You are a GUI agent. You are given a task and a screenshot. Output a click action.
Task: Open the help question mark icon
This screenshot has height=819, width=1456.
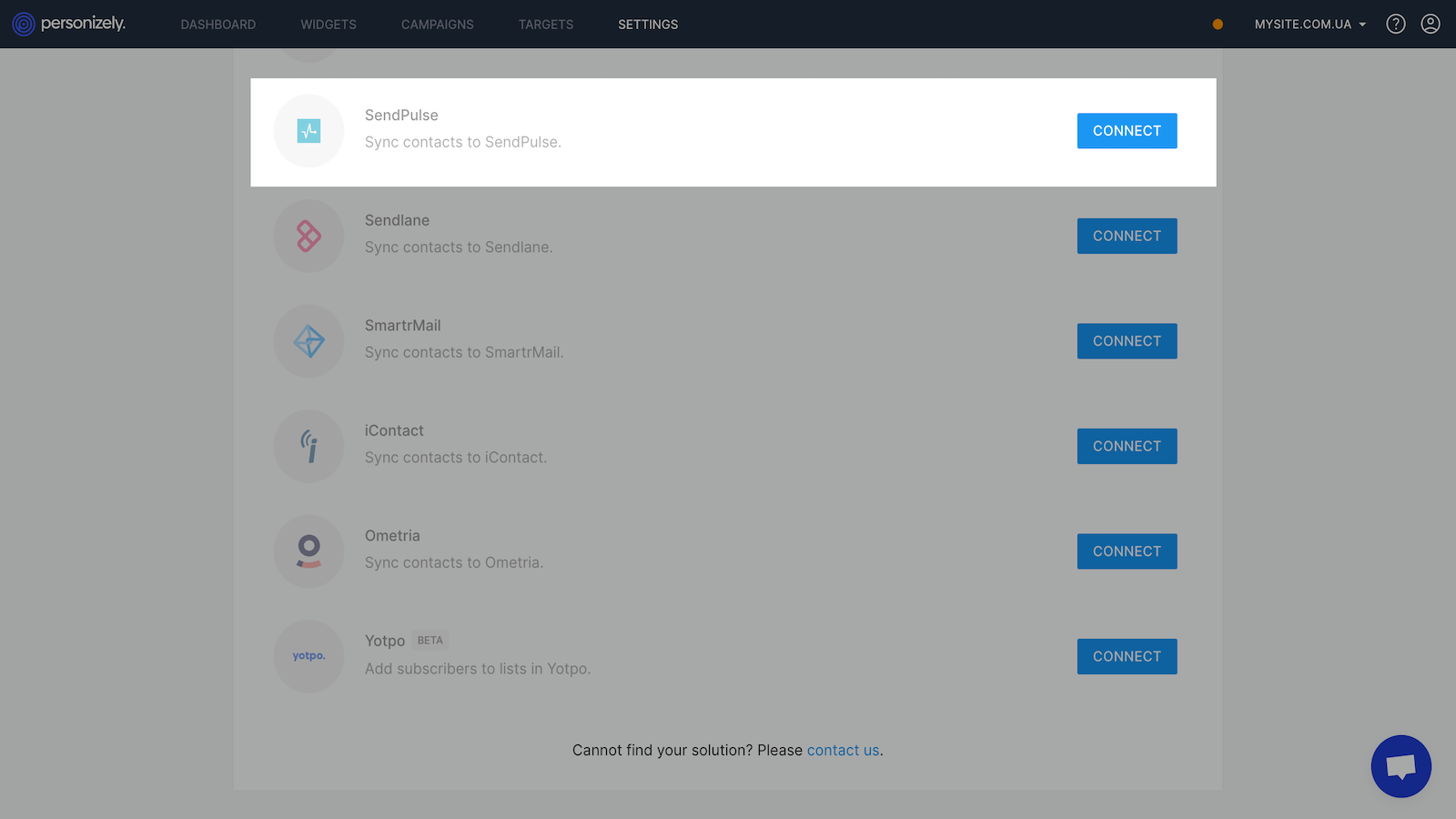[1395, 25]
